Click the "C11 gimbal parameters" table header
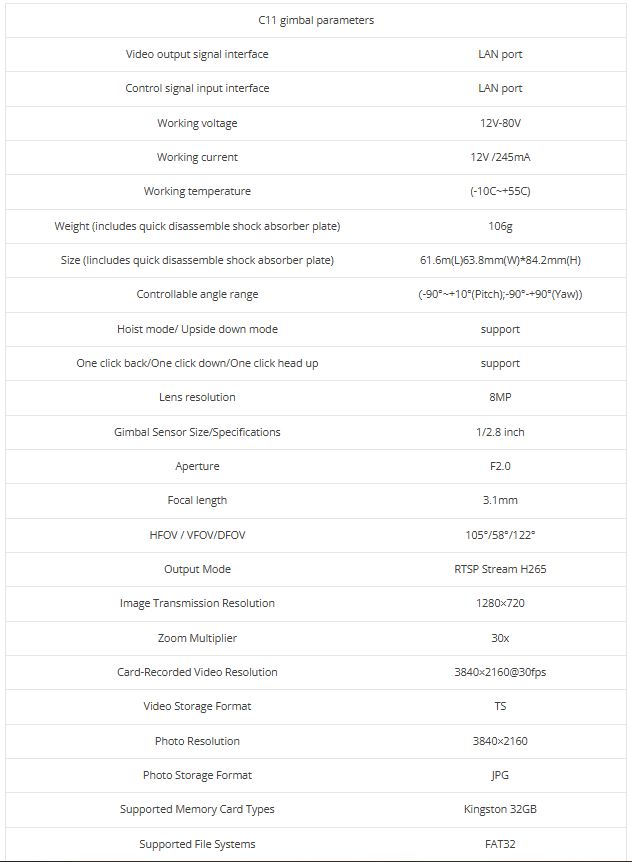This screenshot has height=862, width=632. 316,20
